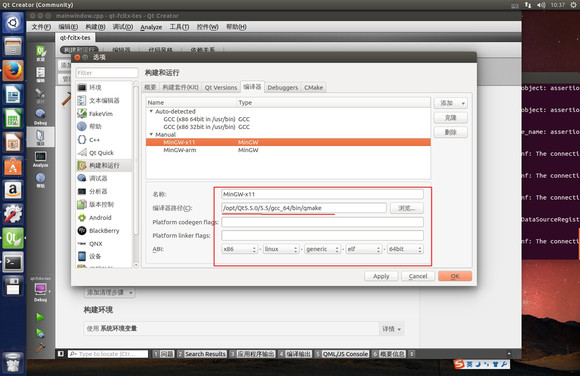
Task: Switch to Debug mode in Qt Creator sidebar
Action: [x=40, y=117]
